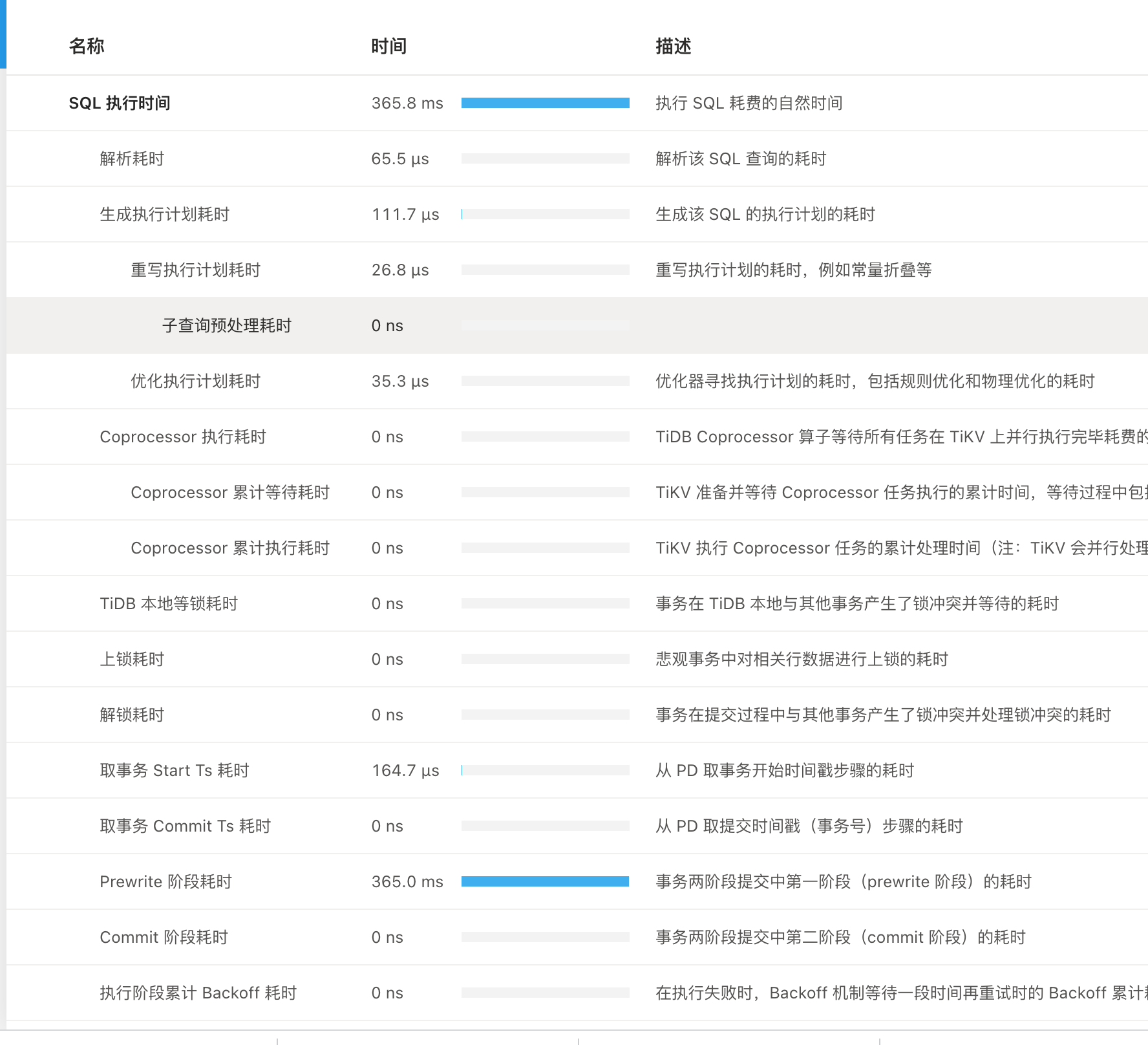Click the description 生成该 SQL 的执行计划的耗时
The image size is (1148, 1045).
coord(765,215)
